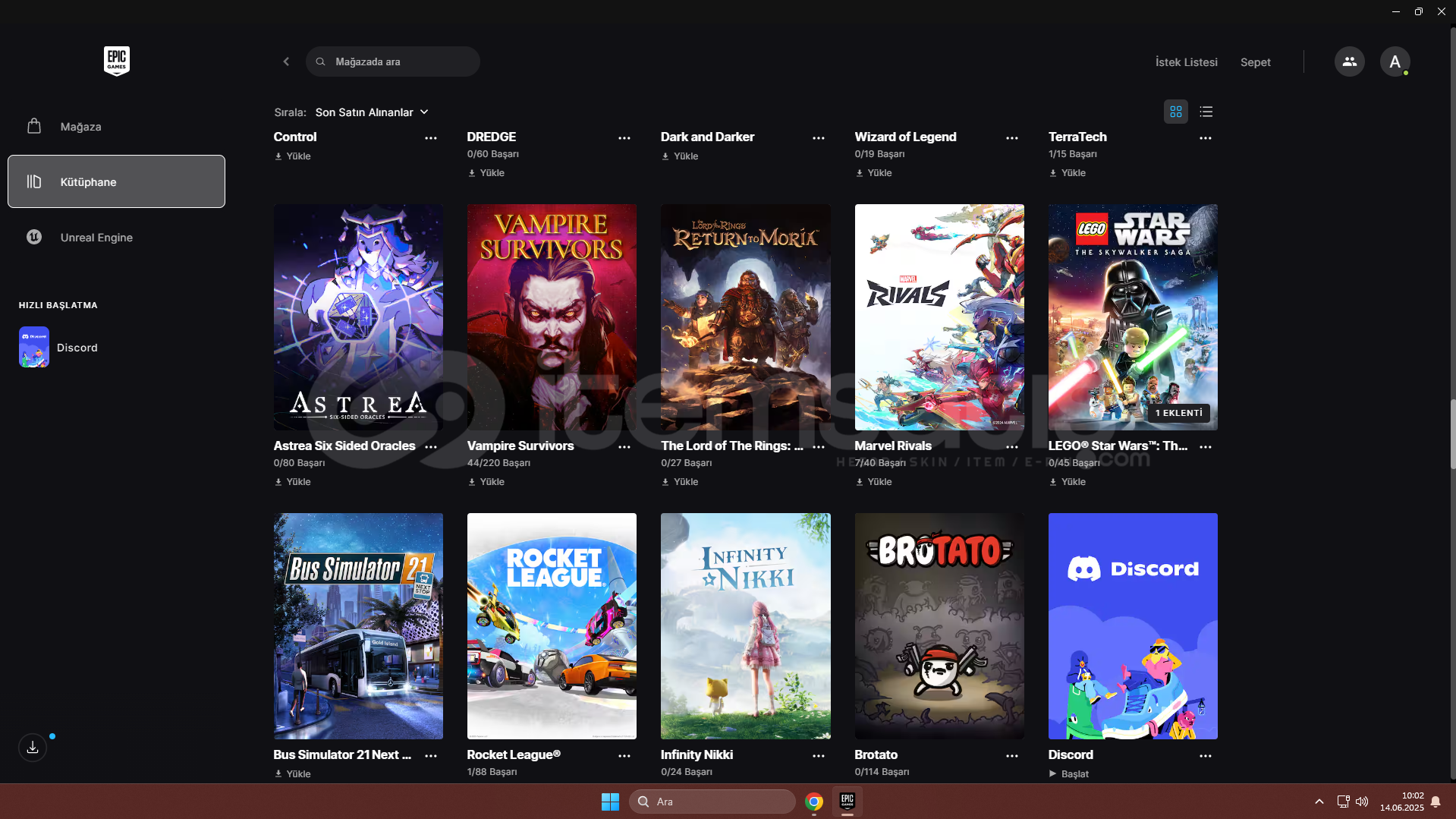Viewport: 1456px width, 819px height.
Task: Open the Rocket League cover art
Action: pos(552,626)
